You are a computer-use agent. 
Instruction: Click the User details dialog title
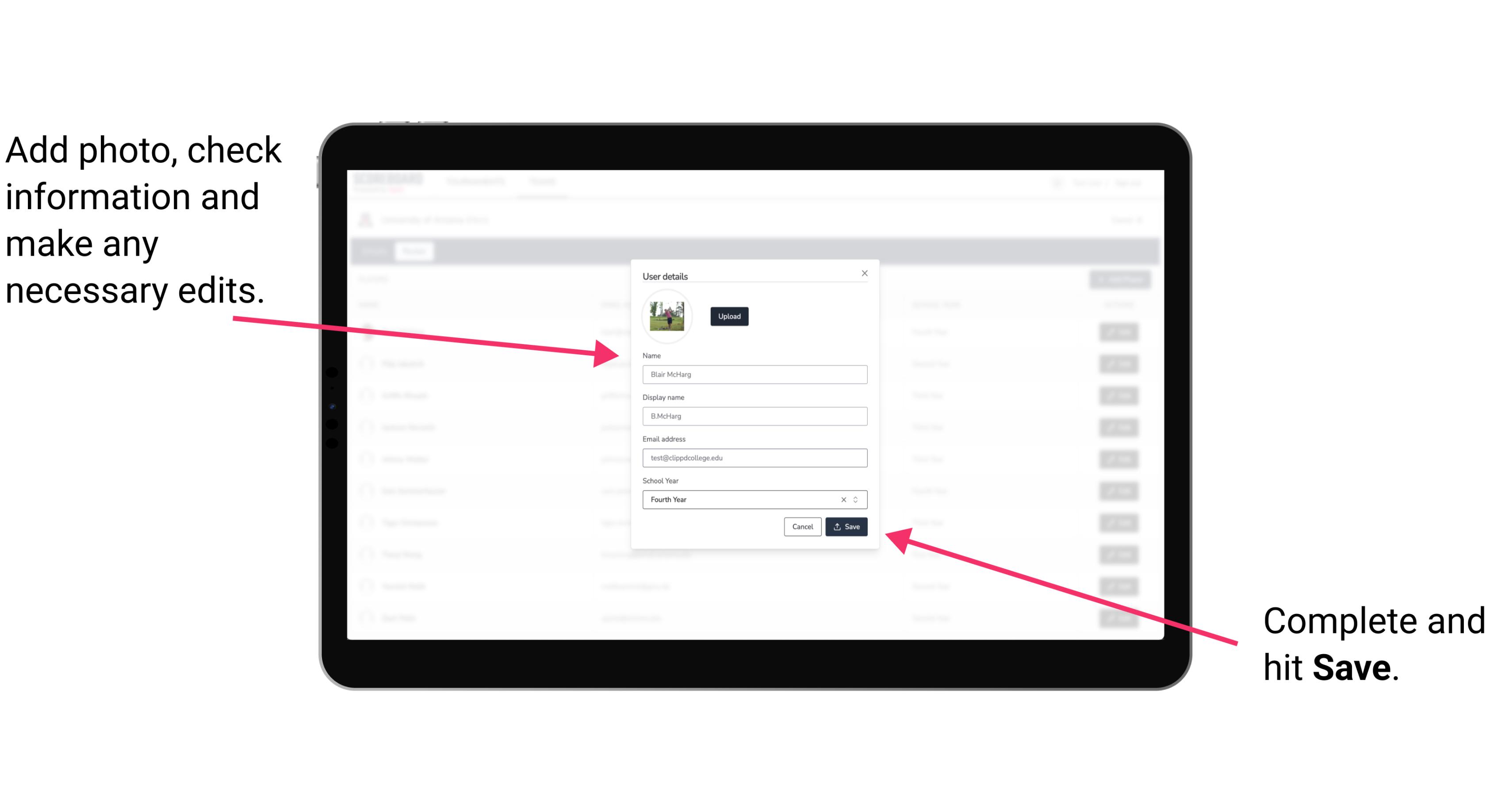(666, 275)
